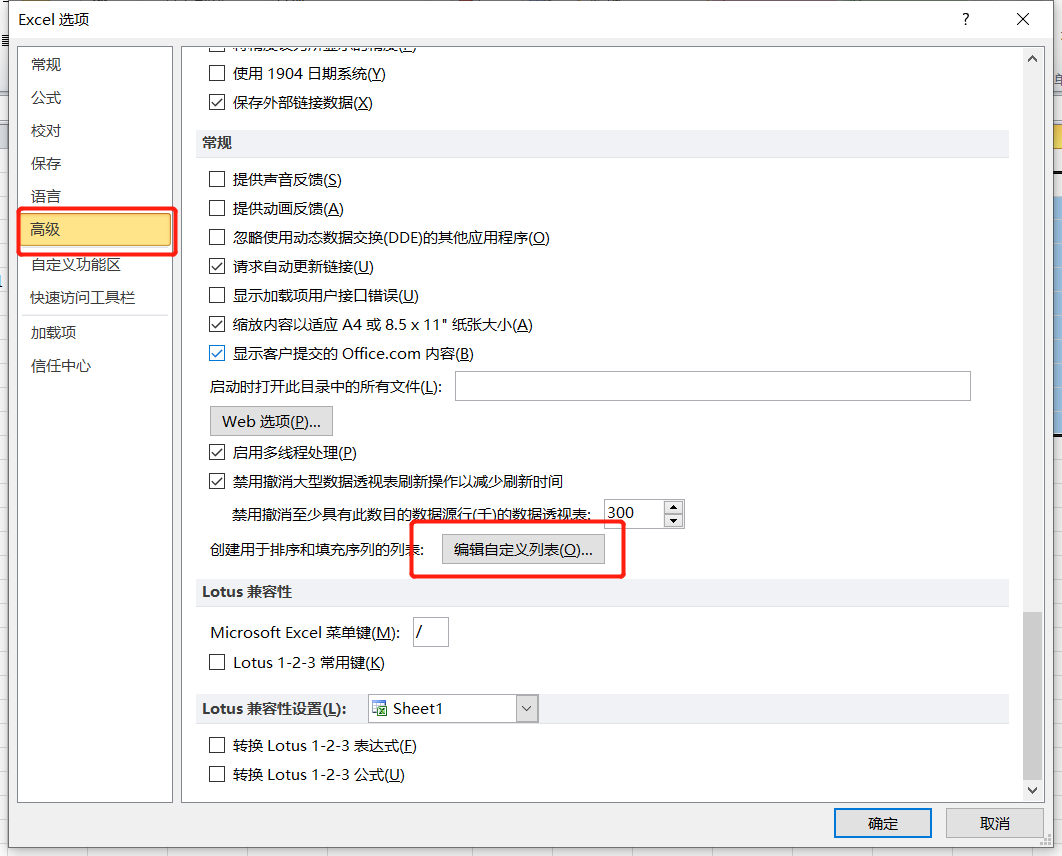Open the 信任中心 section
Viewport: 1062px width, 856px height.
[61, 366]
